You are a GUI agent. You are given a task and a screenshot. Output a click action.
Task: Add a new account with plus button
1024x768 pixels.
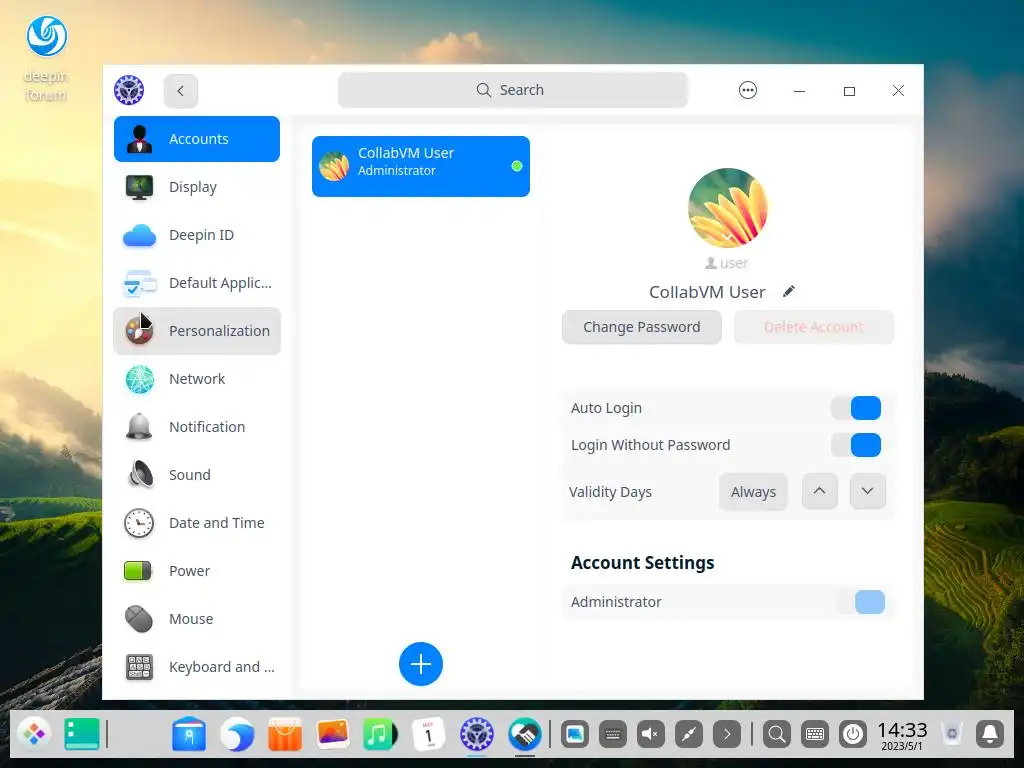click(421, 664)
